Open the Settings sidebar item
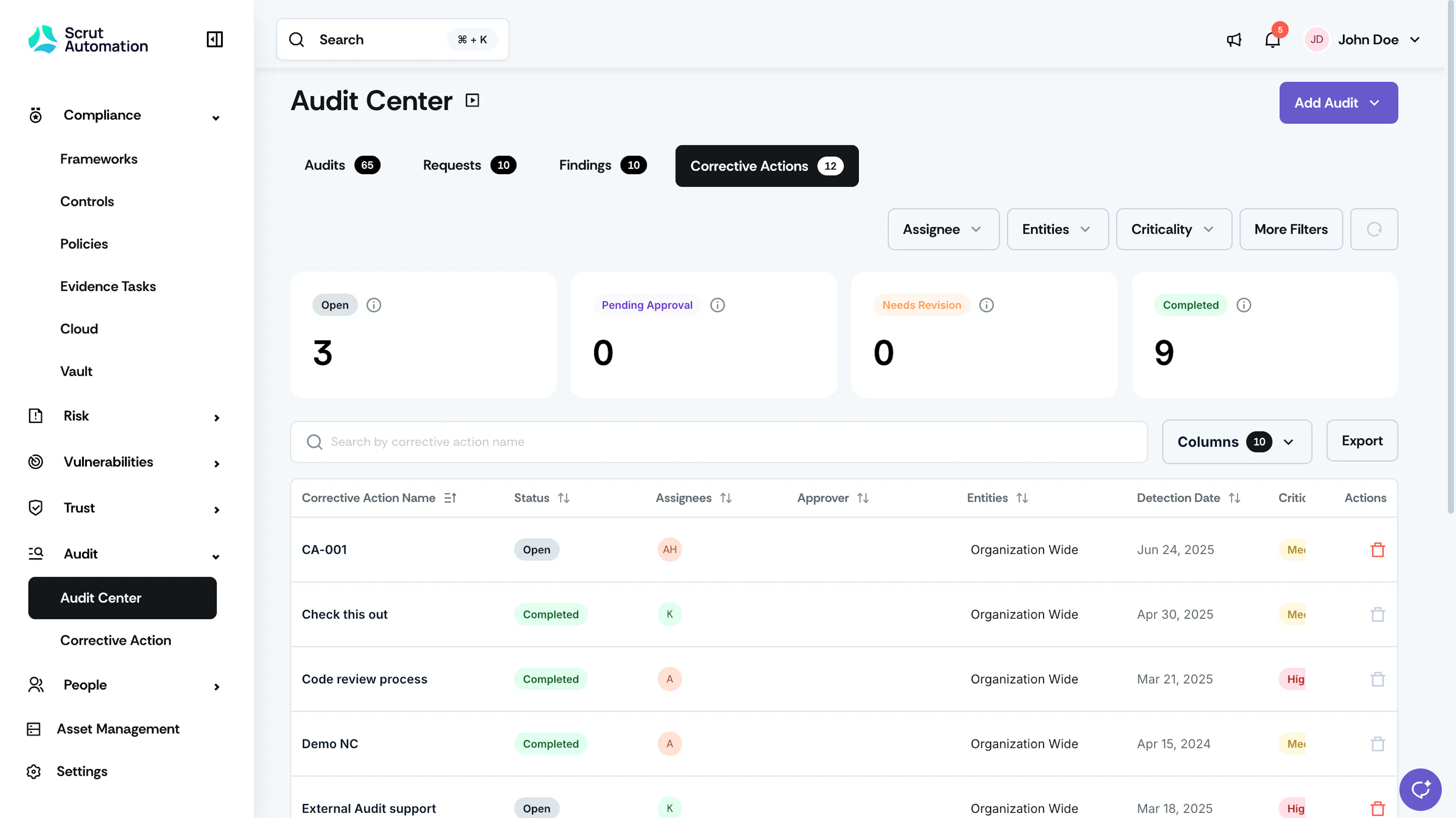Screen dimensions: 1456x818 82,772
